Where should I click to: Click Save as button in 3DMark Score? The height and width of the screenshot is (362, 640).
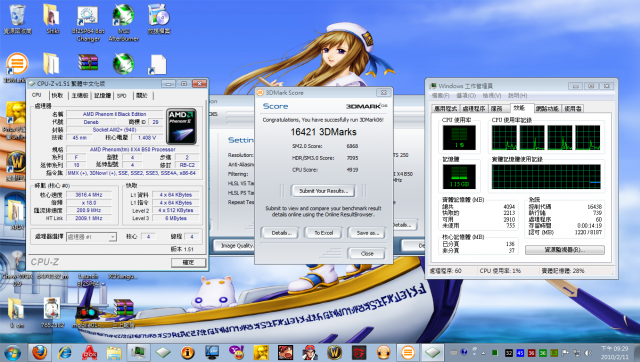click(367, 233)
